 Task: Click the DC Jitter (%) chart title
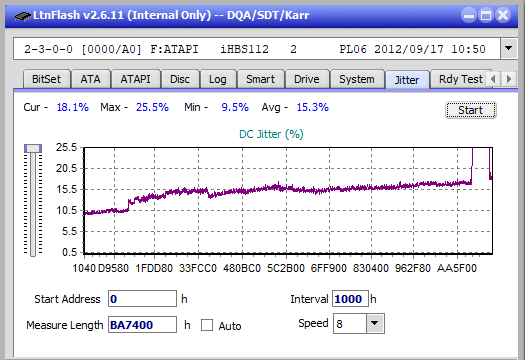(x=271, y=134)
